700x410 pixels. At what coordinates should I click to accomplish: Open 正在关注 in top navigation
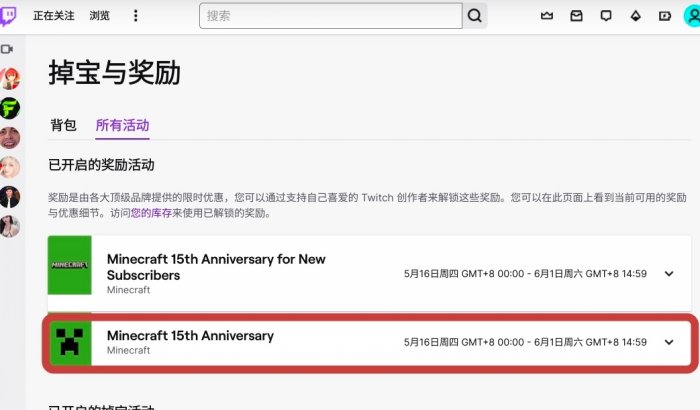54,16
